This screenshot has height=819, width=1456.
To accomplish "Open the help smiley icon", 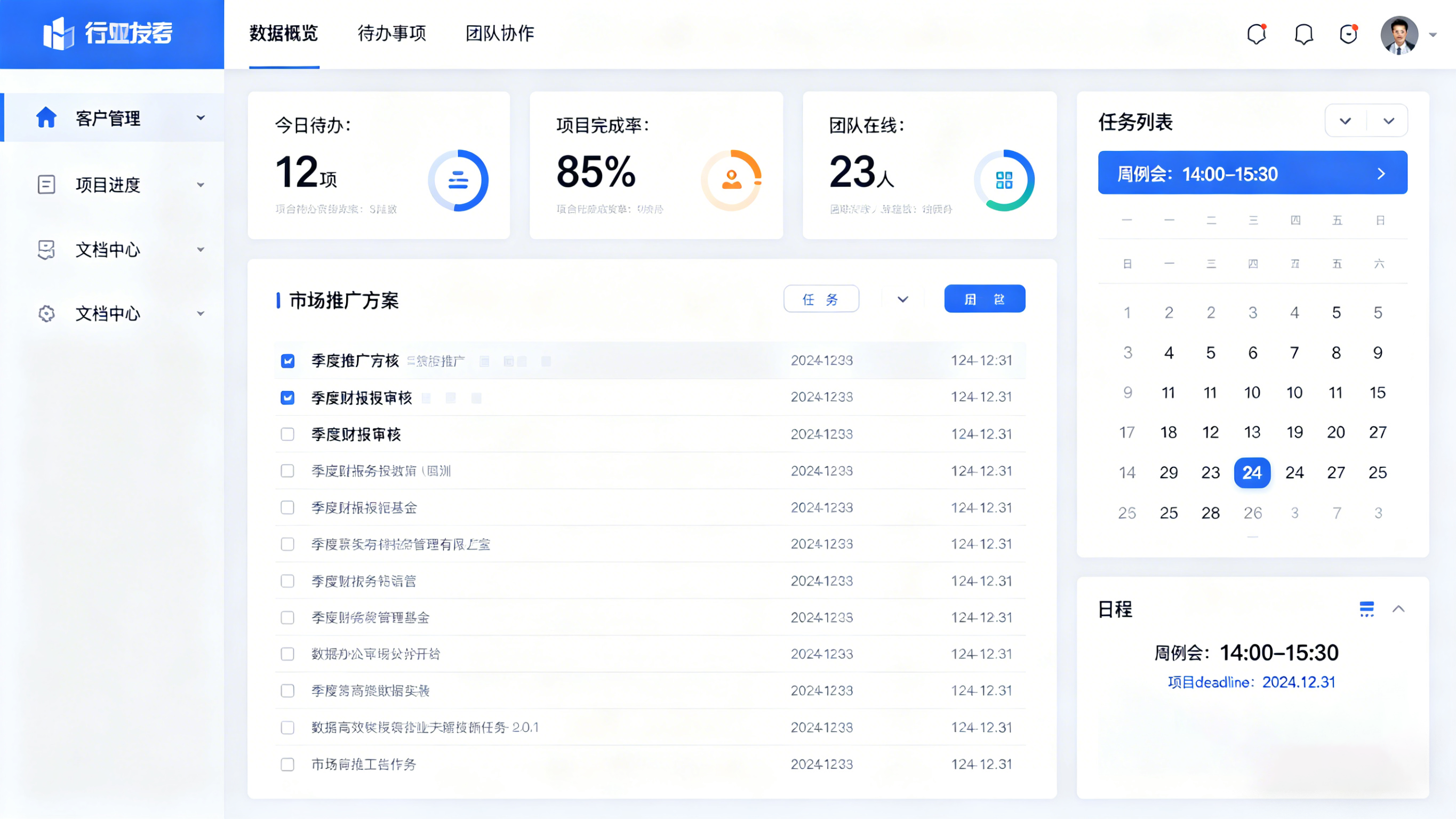I will [1348, 34].
